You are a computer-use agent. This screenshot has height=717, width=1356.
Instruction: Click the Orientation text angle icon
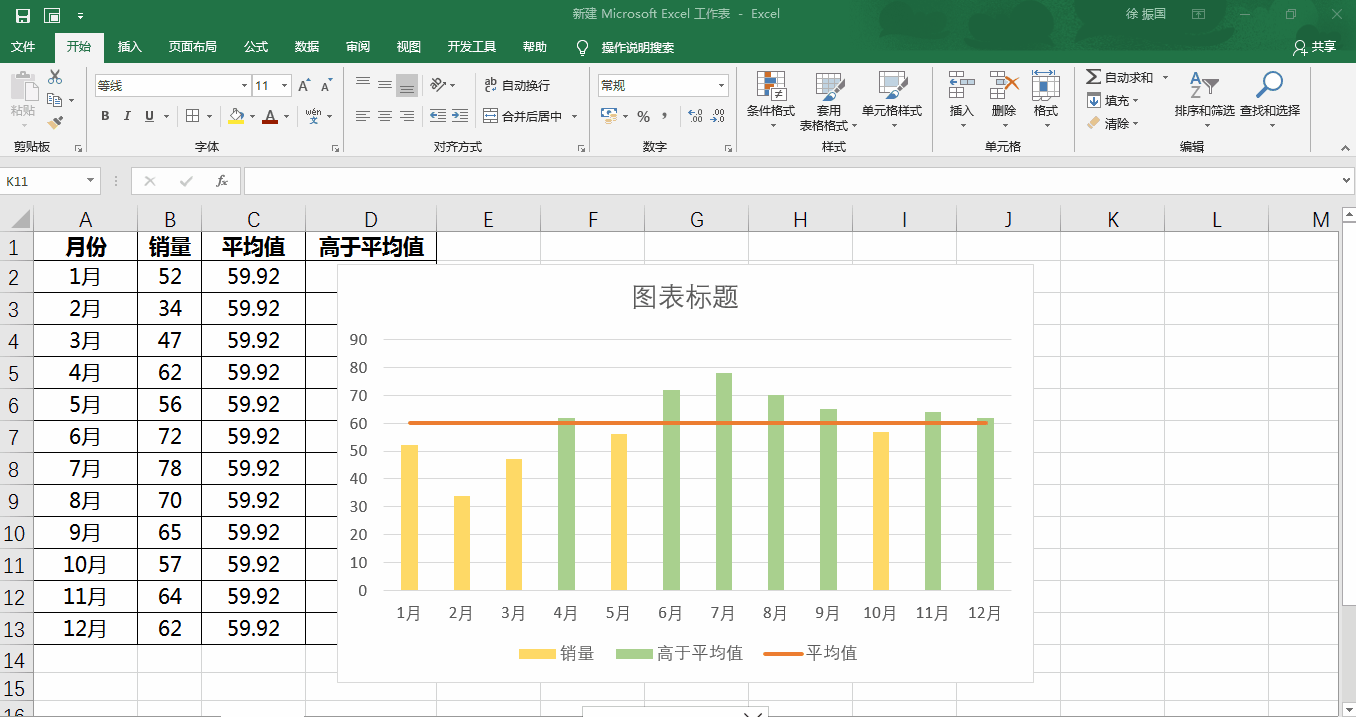[438, 85]
